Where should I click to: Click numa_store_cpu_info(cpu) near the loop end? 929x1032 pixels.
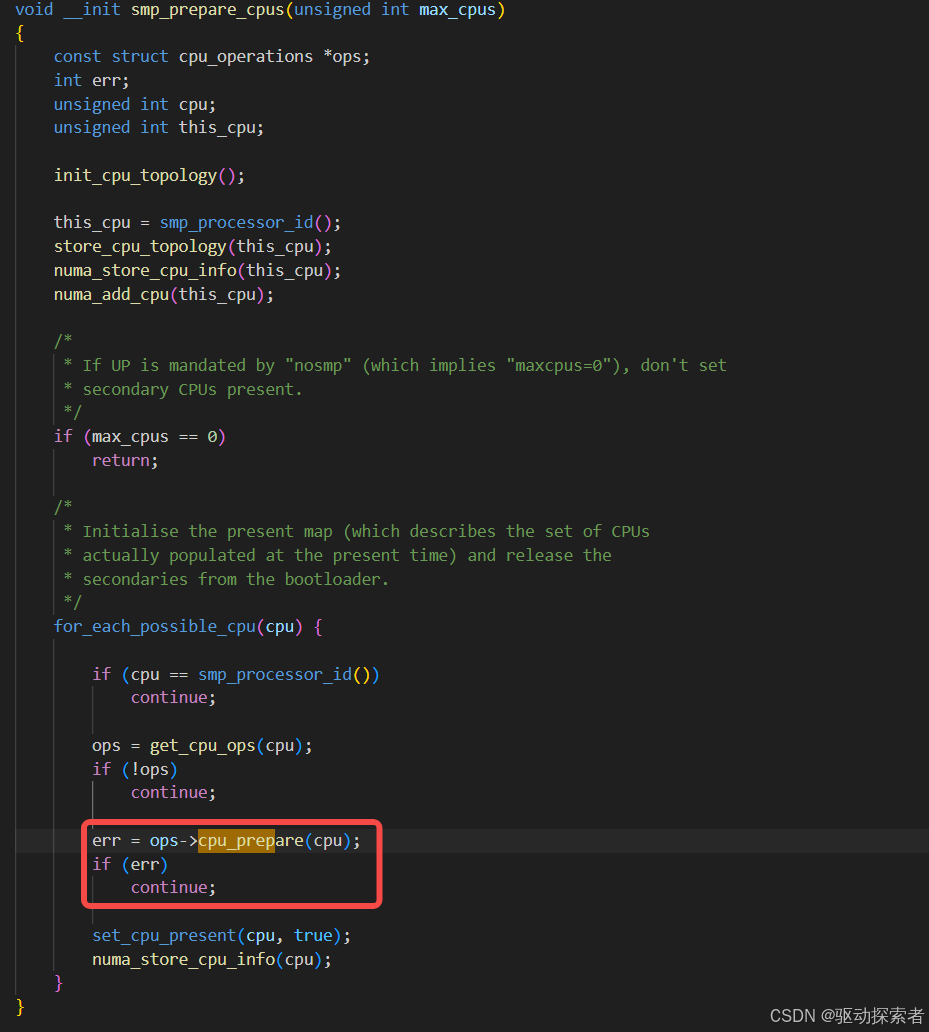(x=212, y=960)
